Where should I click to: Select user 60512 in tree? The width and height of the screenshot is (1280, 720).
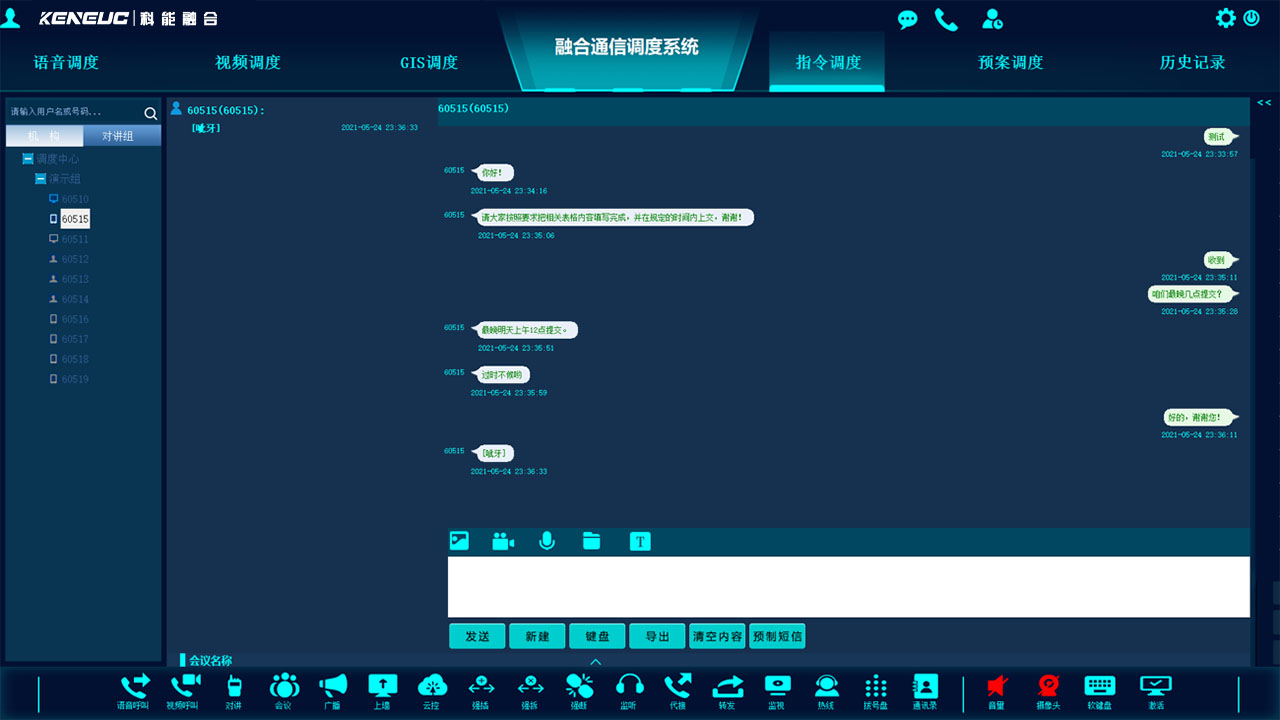click(x=75, y=259)
